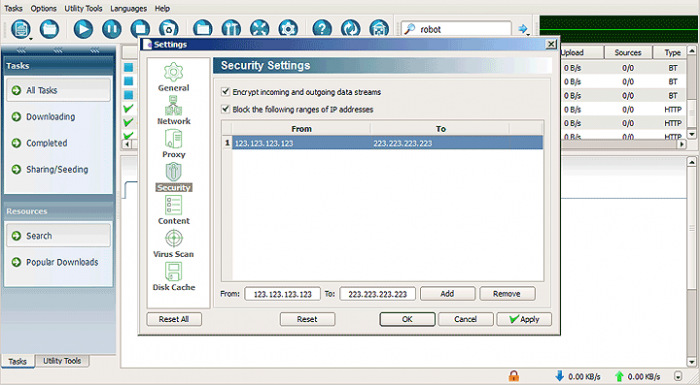This screenshot has height=385, width=700.
Task: Select All Tasks in the Tasks panel
Action: 58,90
